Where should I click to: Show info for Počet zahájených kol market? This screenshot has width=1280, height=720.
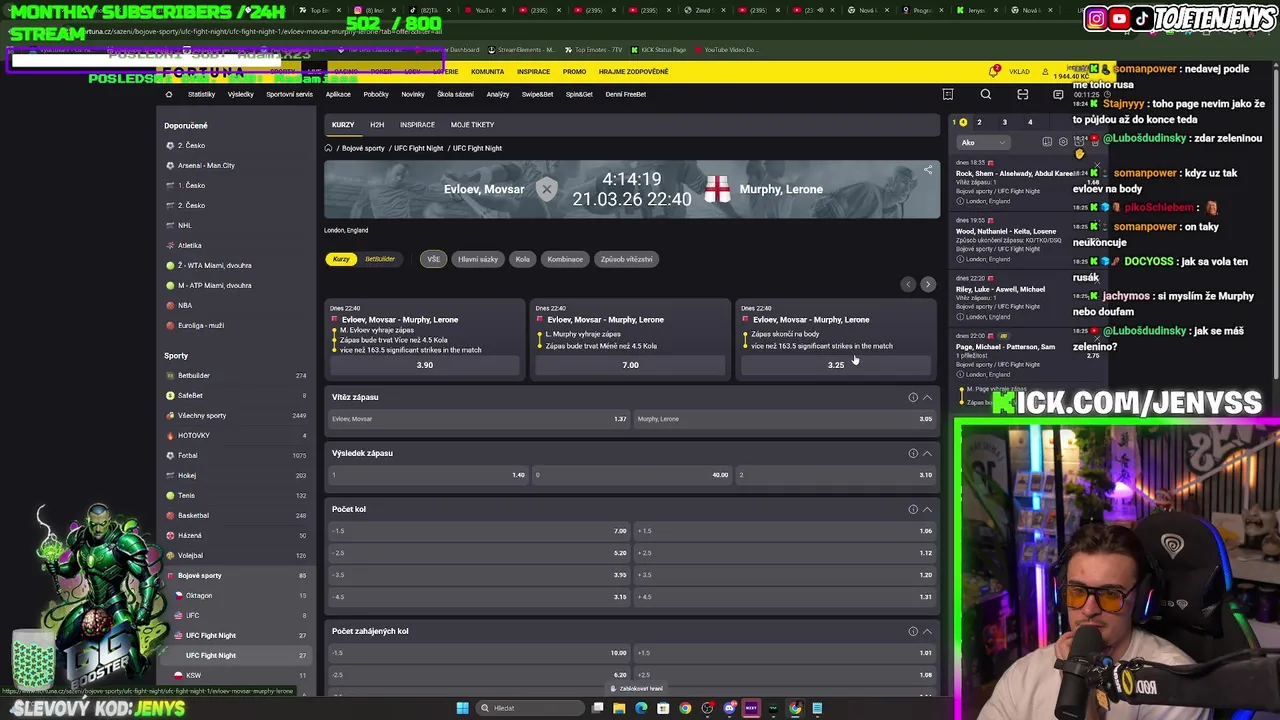[x=913, y=631]
